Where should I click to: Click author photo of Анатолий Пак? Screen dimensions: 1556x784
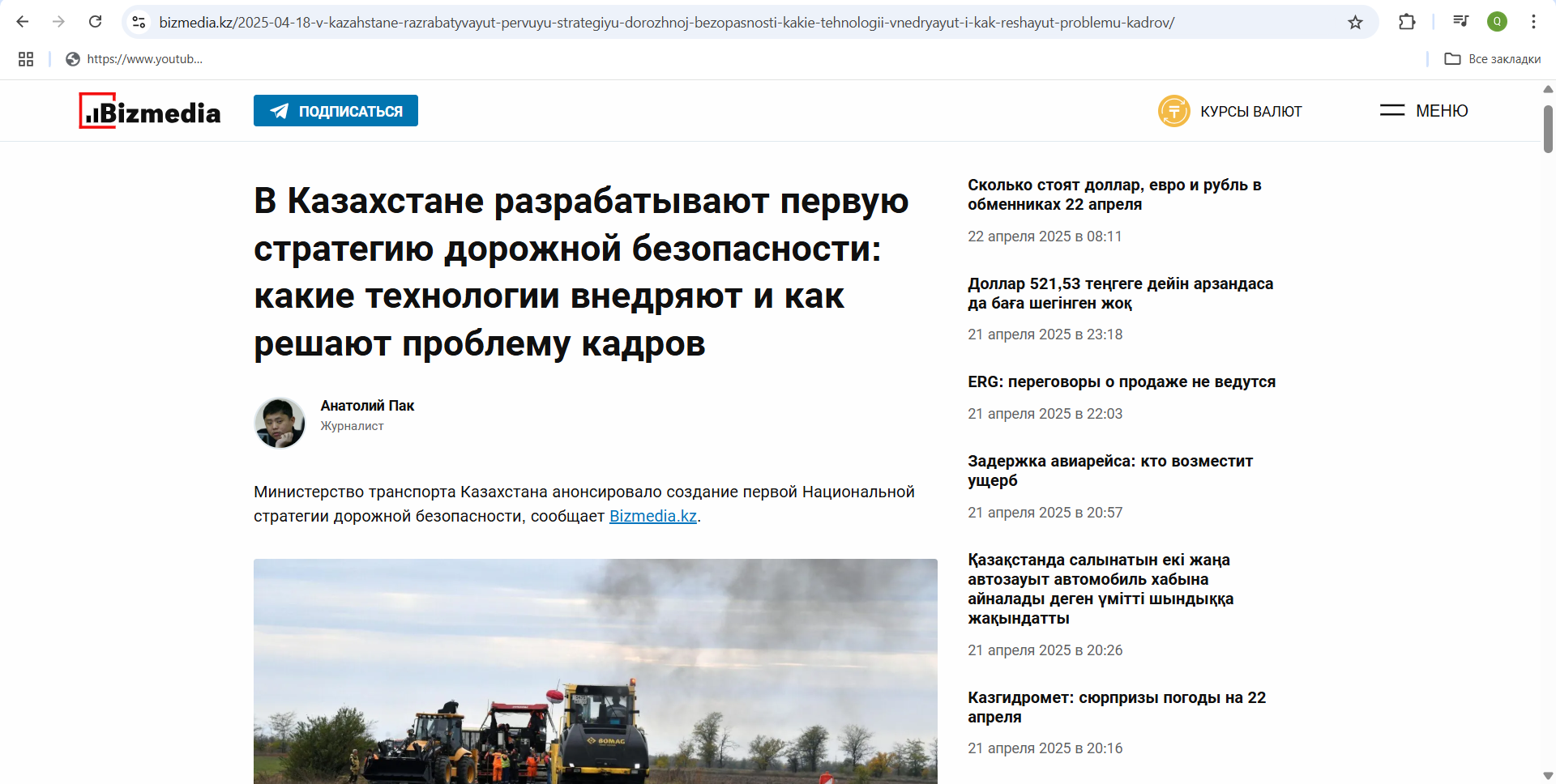[280, 423]
